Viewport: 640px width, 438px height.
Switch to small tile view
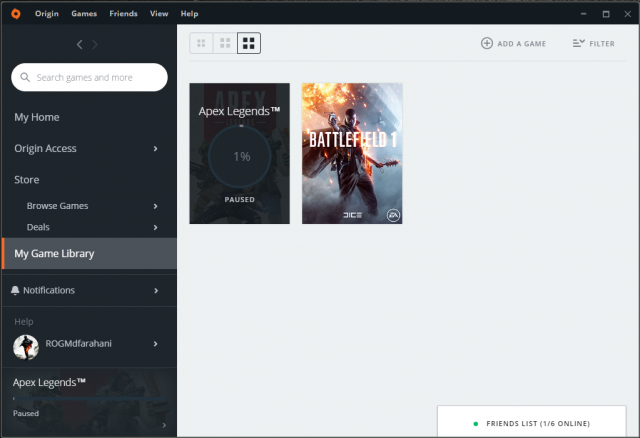pos(202,43)
